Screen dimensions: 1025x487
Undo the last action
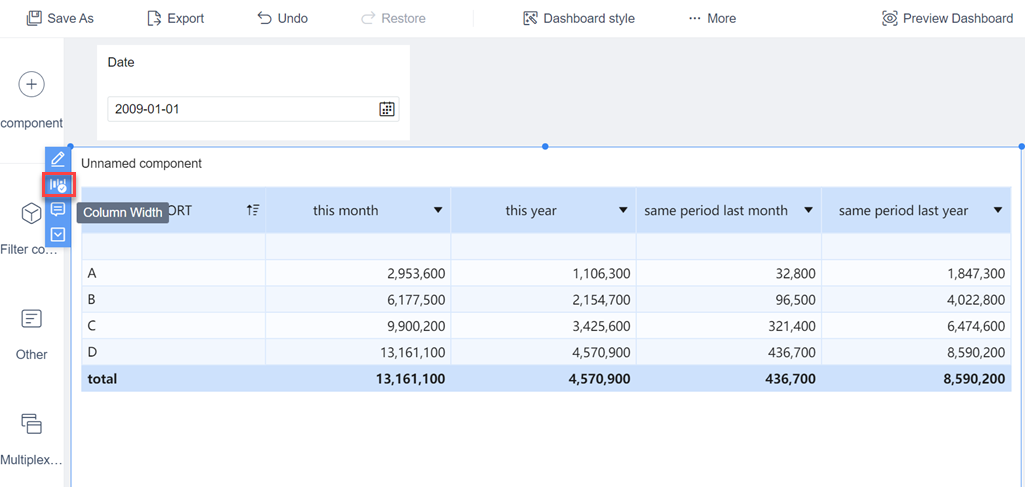coord(282,18)
